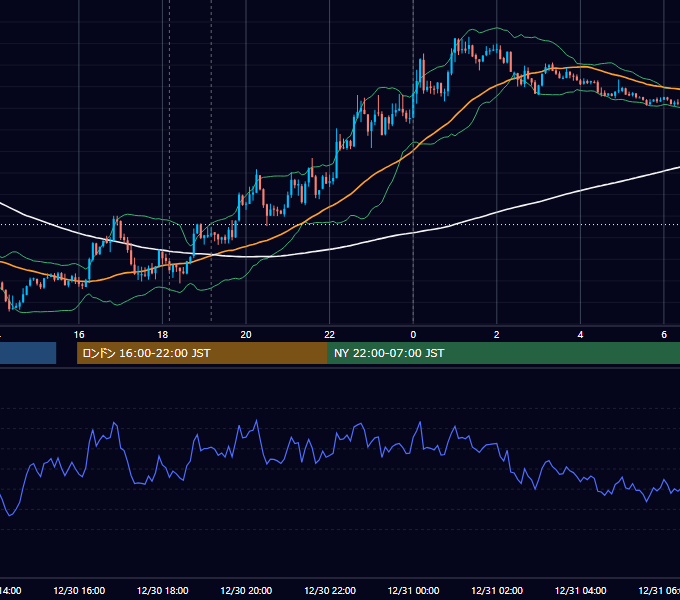Click the "4" hour label on price chart axis
Image resolution: width=680 pixels, height=600 pixels.
580,334
